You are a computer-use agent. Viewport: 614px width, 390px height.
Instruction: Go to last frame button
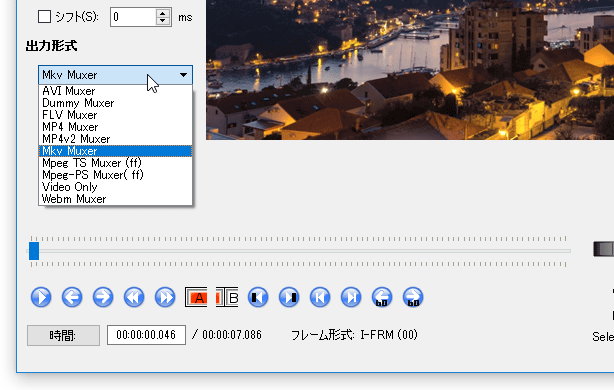click(x=351, y=297)
